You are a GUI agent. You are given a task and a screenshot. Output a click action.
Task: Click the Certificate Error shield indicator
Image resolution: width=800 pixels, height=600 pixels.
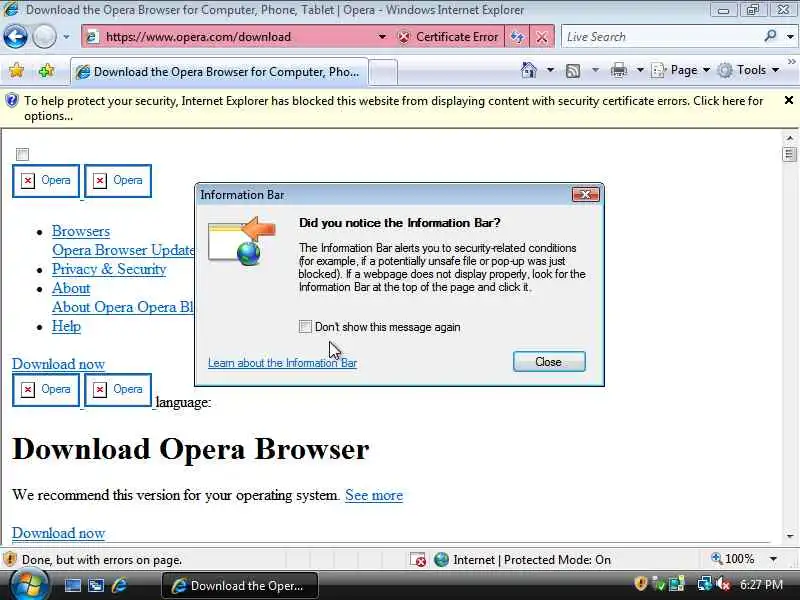coord(448,37)
